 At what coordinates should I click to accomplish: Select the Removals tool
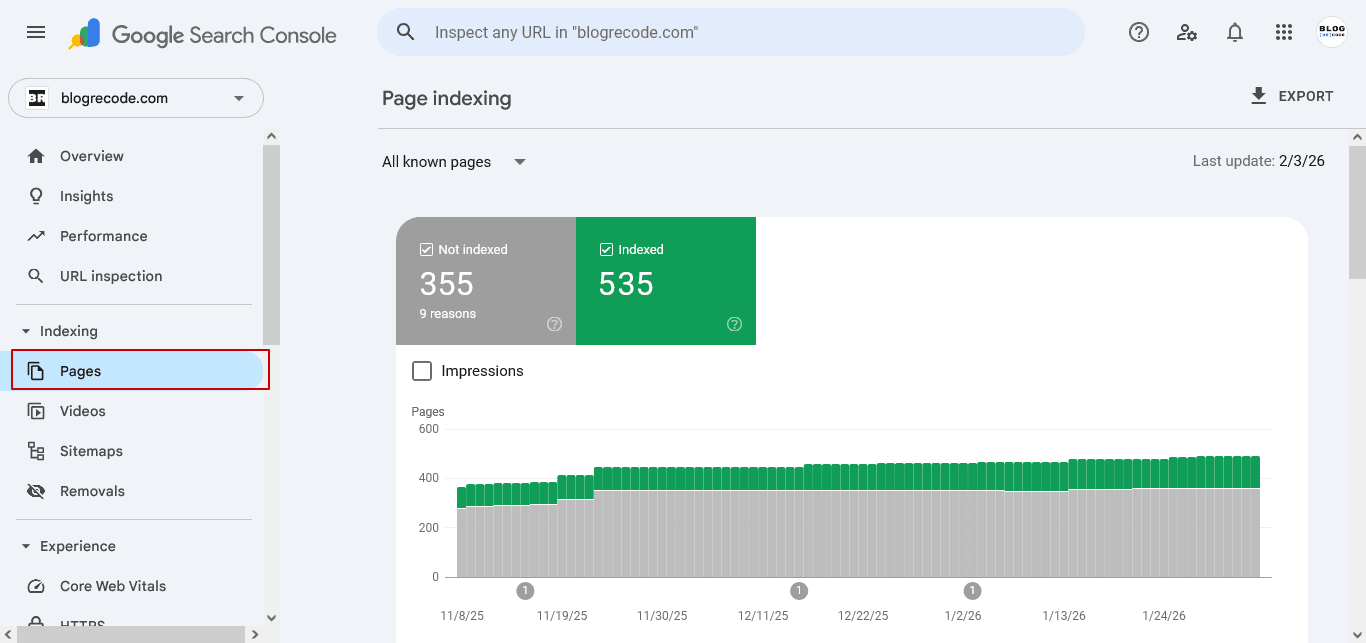[91, 490]
